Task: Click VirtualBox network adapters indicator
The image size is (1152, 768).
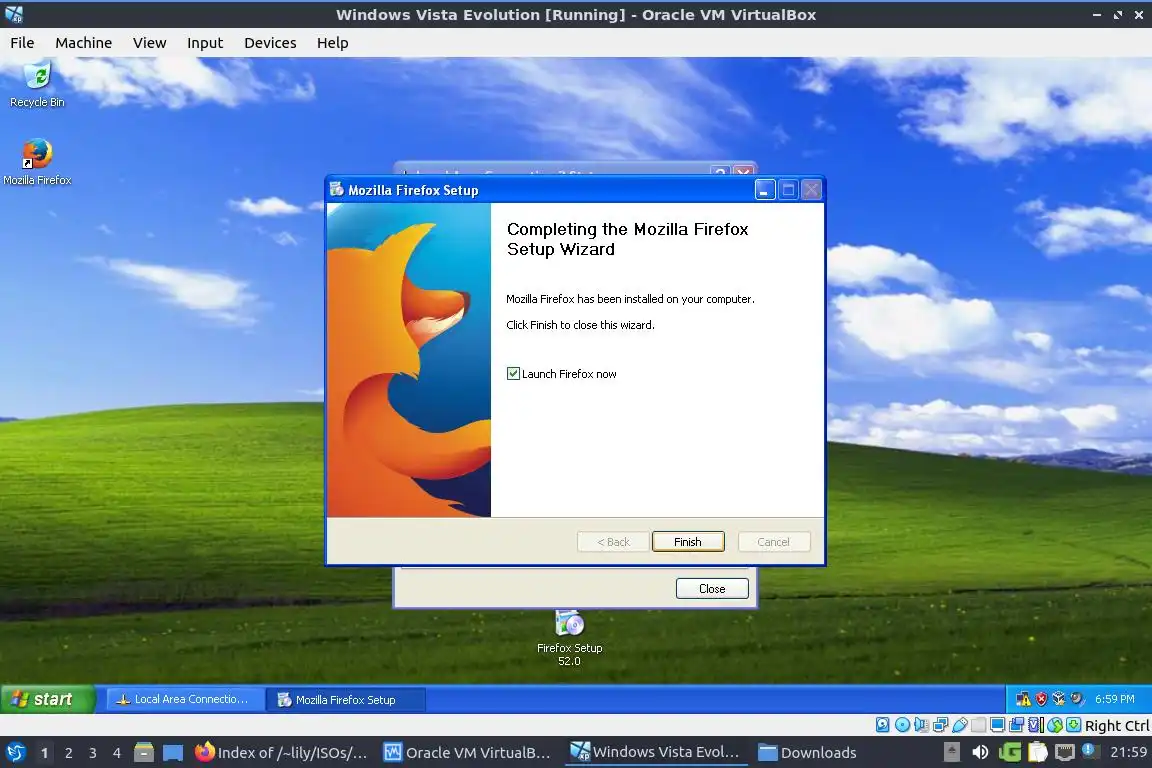Action: (x=940, y=725)
